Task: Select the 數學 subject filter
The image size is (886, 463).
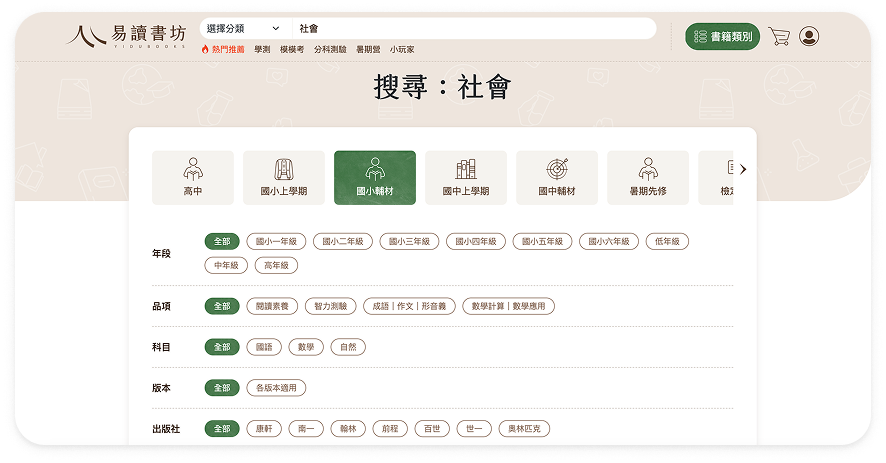Action: tap(306, 347)
